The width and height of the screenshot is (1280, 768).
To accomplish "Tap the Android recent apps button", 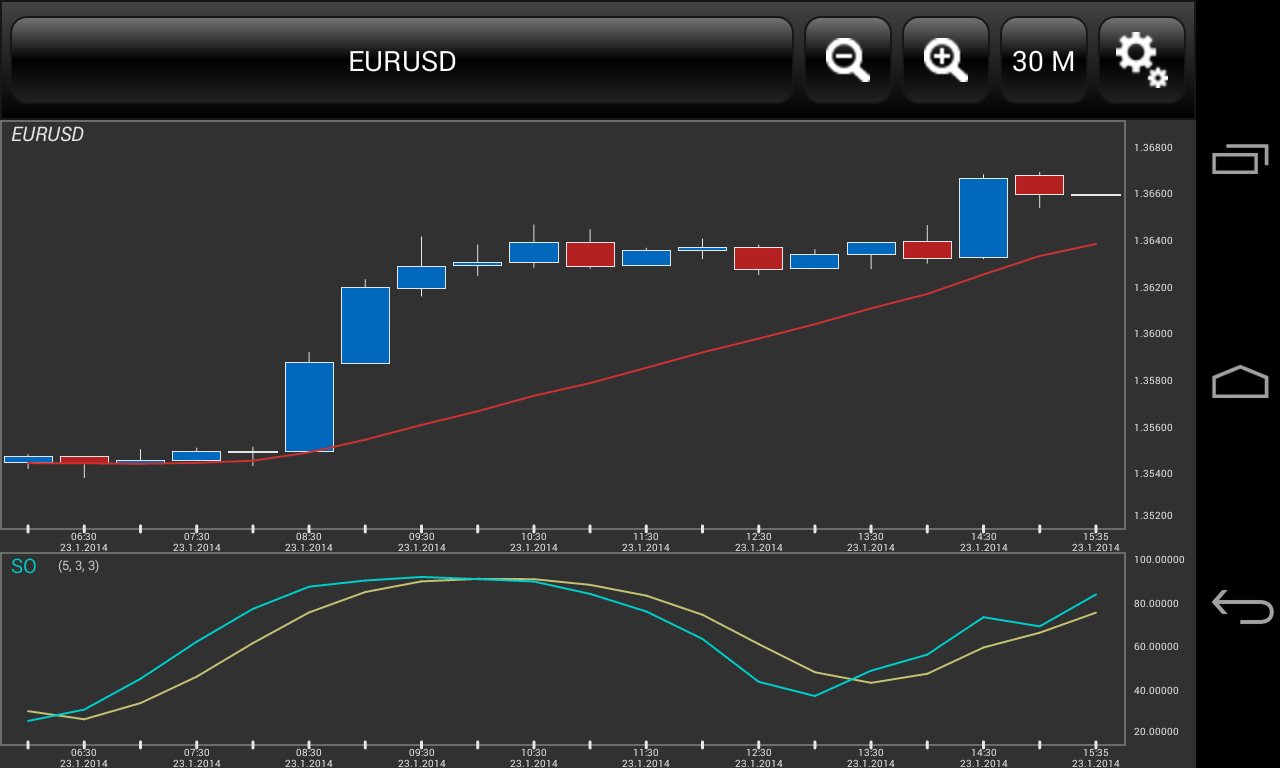I will click(1240, 159).
